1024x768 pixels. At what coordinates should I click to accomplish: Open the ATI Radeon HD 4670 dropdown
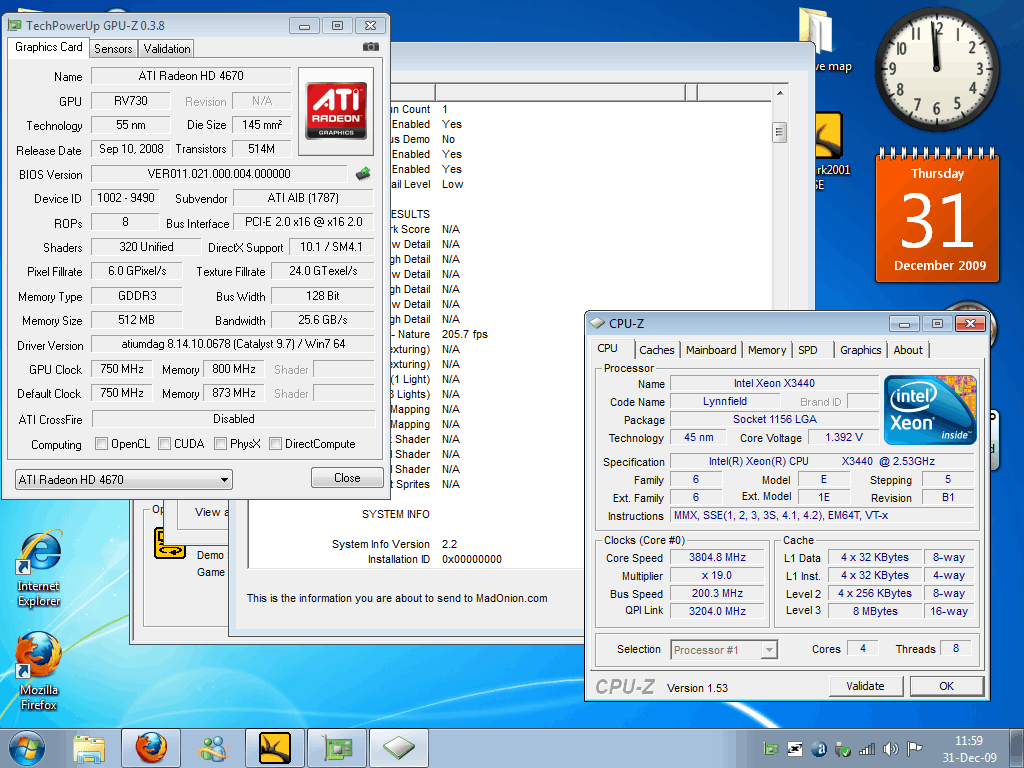tap(123, 479)
